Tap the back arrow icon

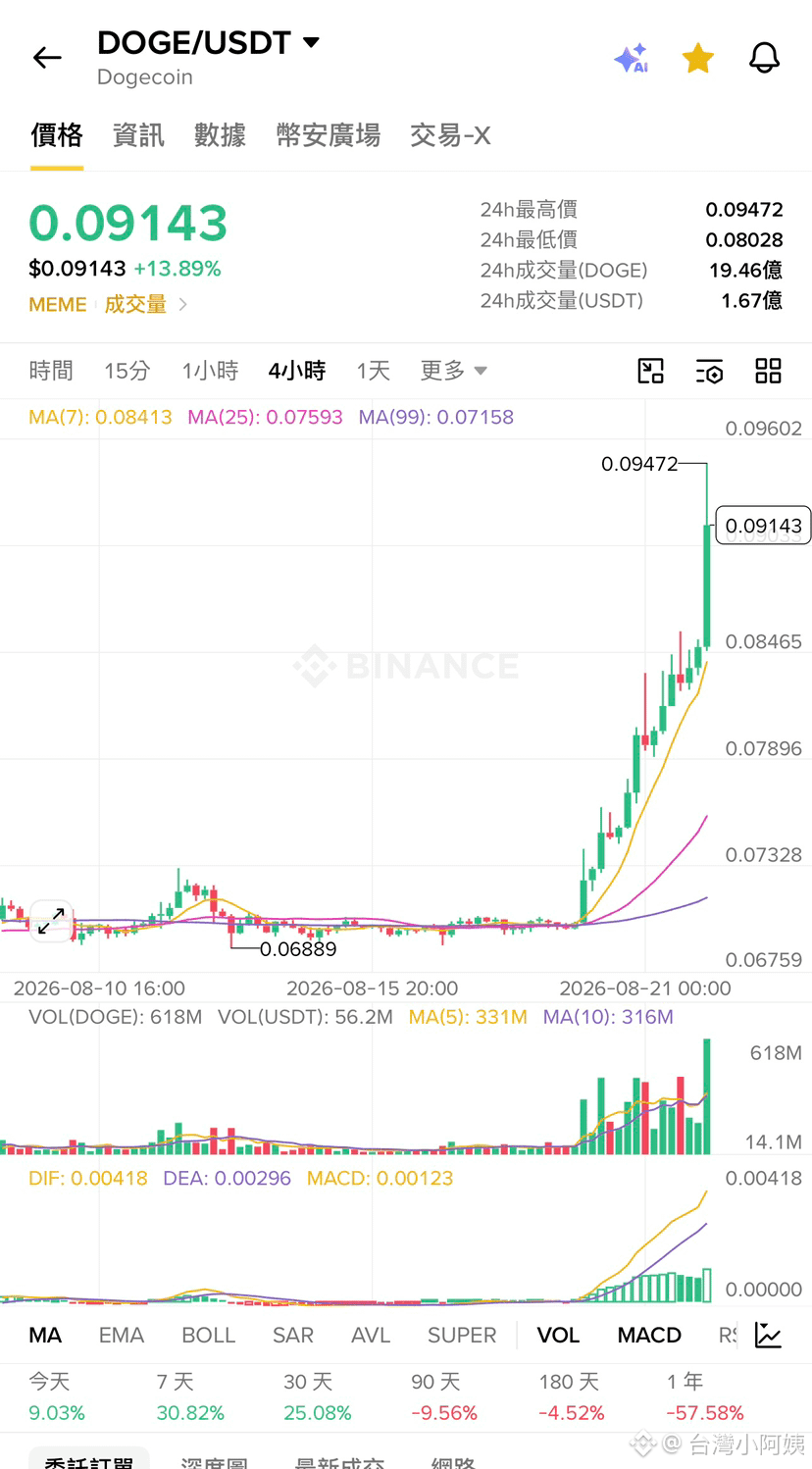pos(47,58)
